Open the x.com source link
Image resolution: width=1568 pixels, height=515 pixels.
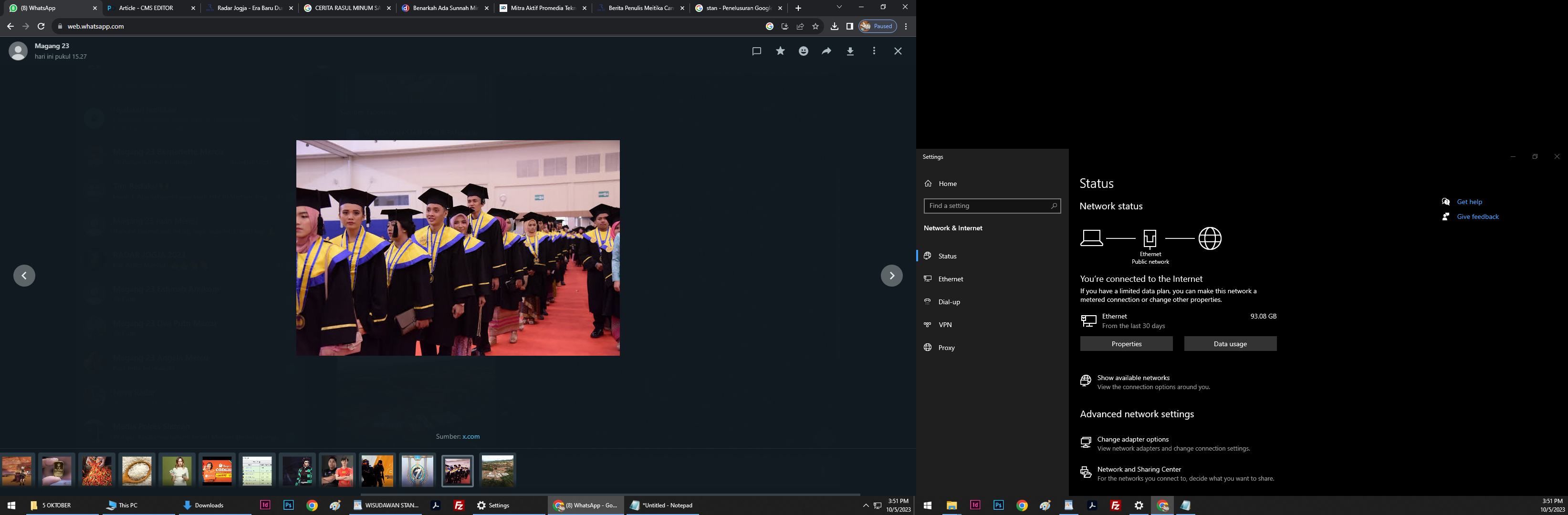(470, 437)
